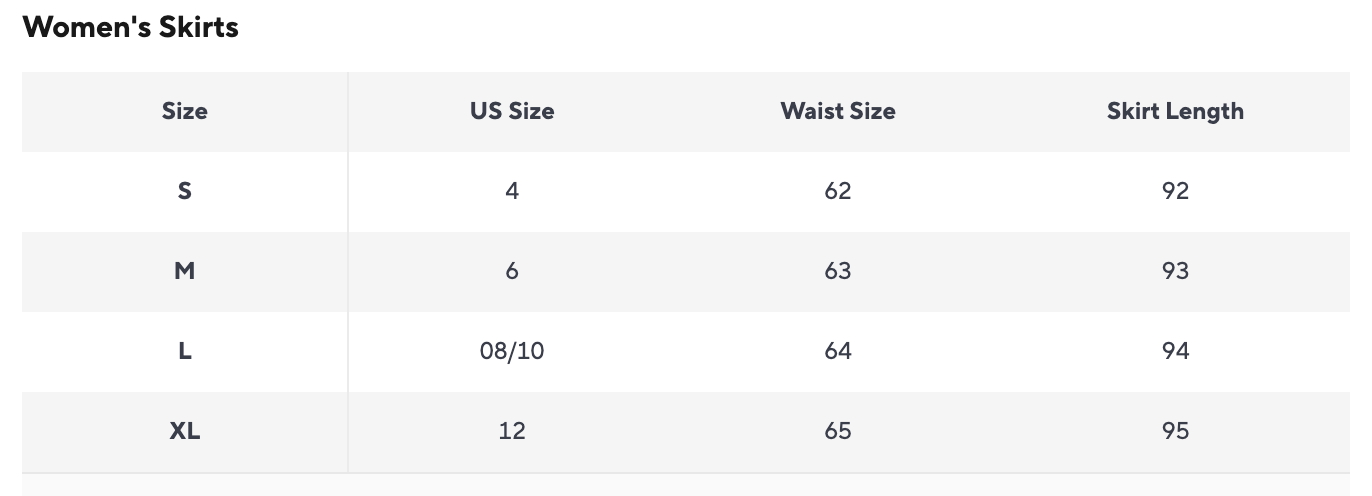
Task: Click the Waist Size column header
Action: tap(838, 111)
